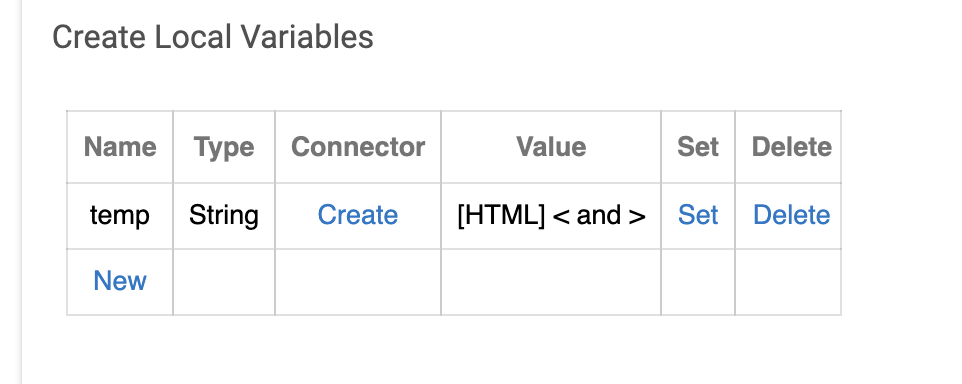The height and width of the screenshot is (384, 962).
Task: Click the Set column header
Action: [698, 147]
